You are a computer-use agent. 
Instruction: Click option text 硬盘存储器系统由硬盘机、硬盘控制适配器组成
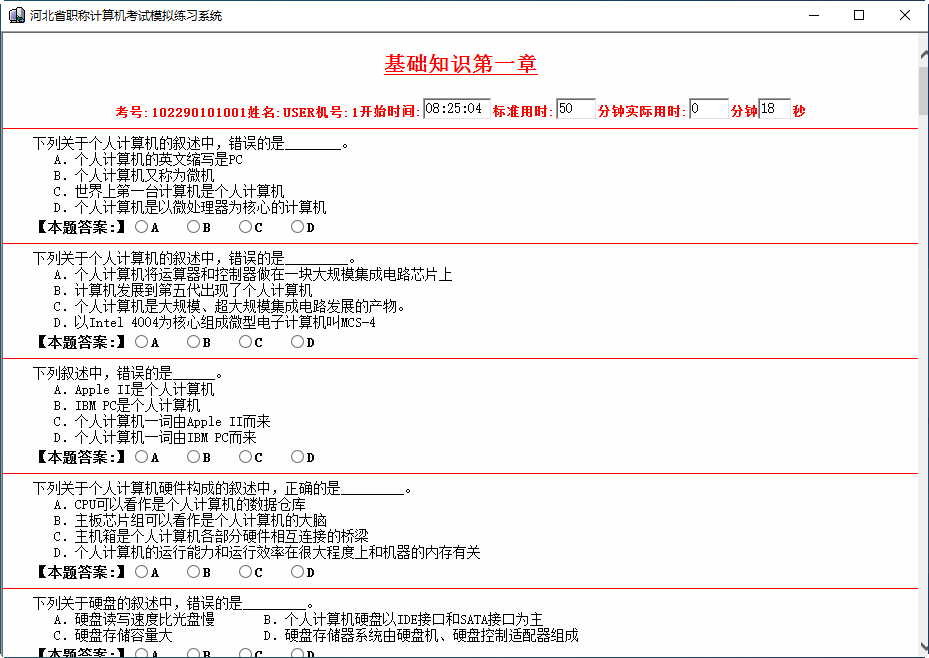pyautogui.click(x=431, y=635)
